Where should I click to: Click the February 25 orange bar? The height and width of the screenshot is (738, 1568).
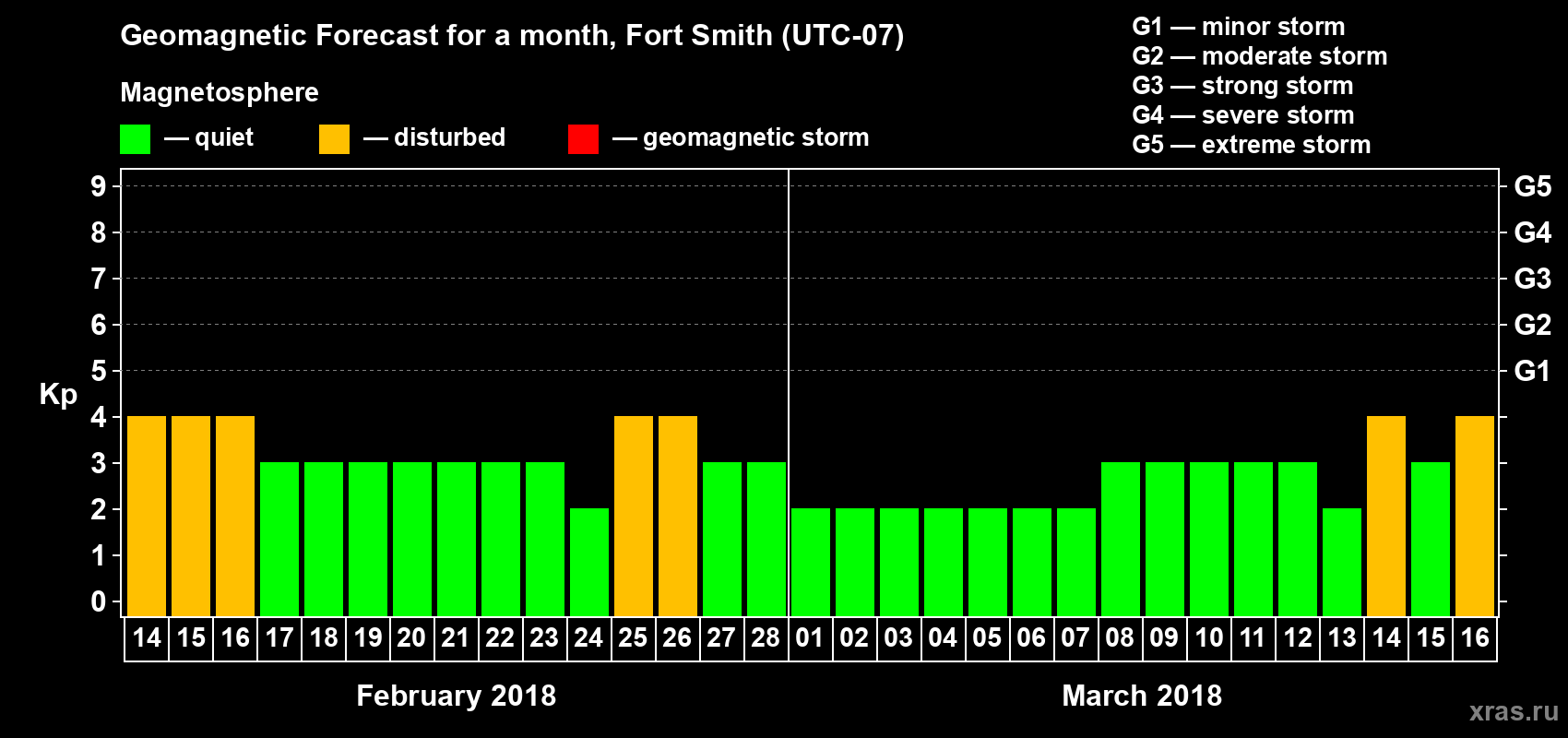(634, 517)
